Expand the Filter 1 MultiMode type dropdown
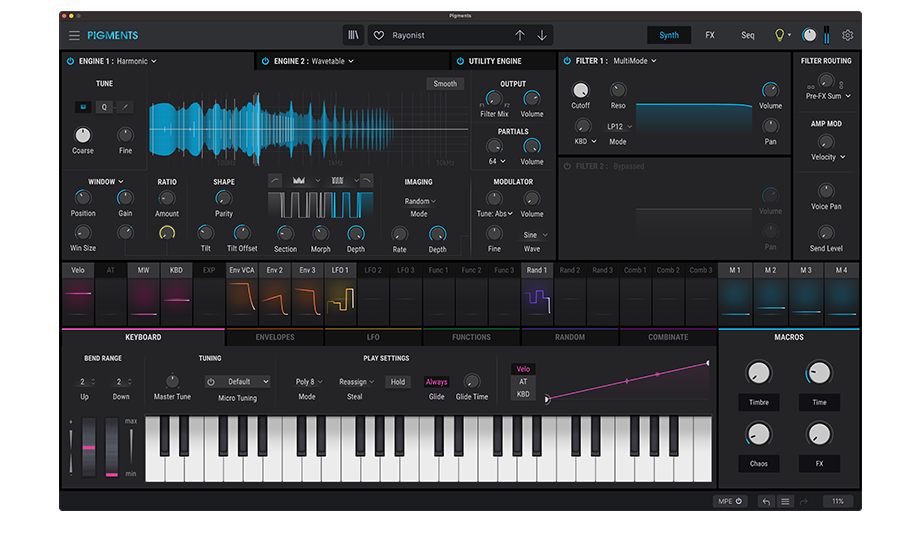921x534 pixels. tap(634, 61)
